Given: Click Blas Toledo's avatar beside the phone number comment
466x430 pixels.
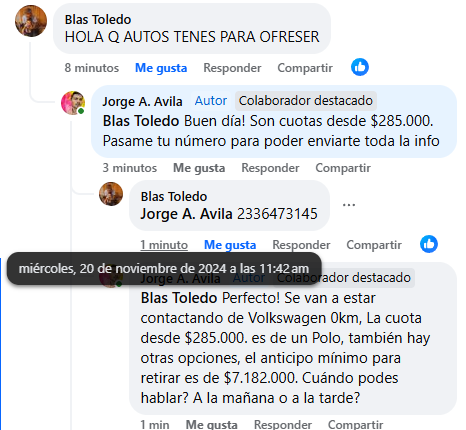Looking at the screenshot, I should pos(111,194).
